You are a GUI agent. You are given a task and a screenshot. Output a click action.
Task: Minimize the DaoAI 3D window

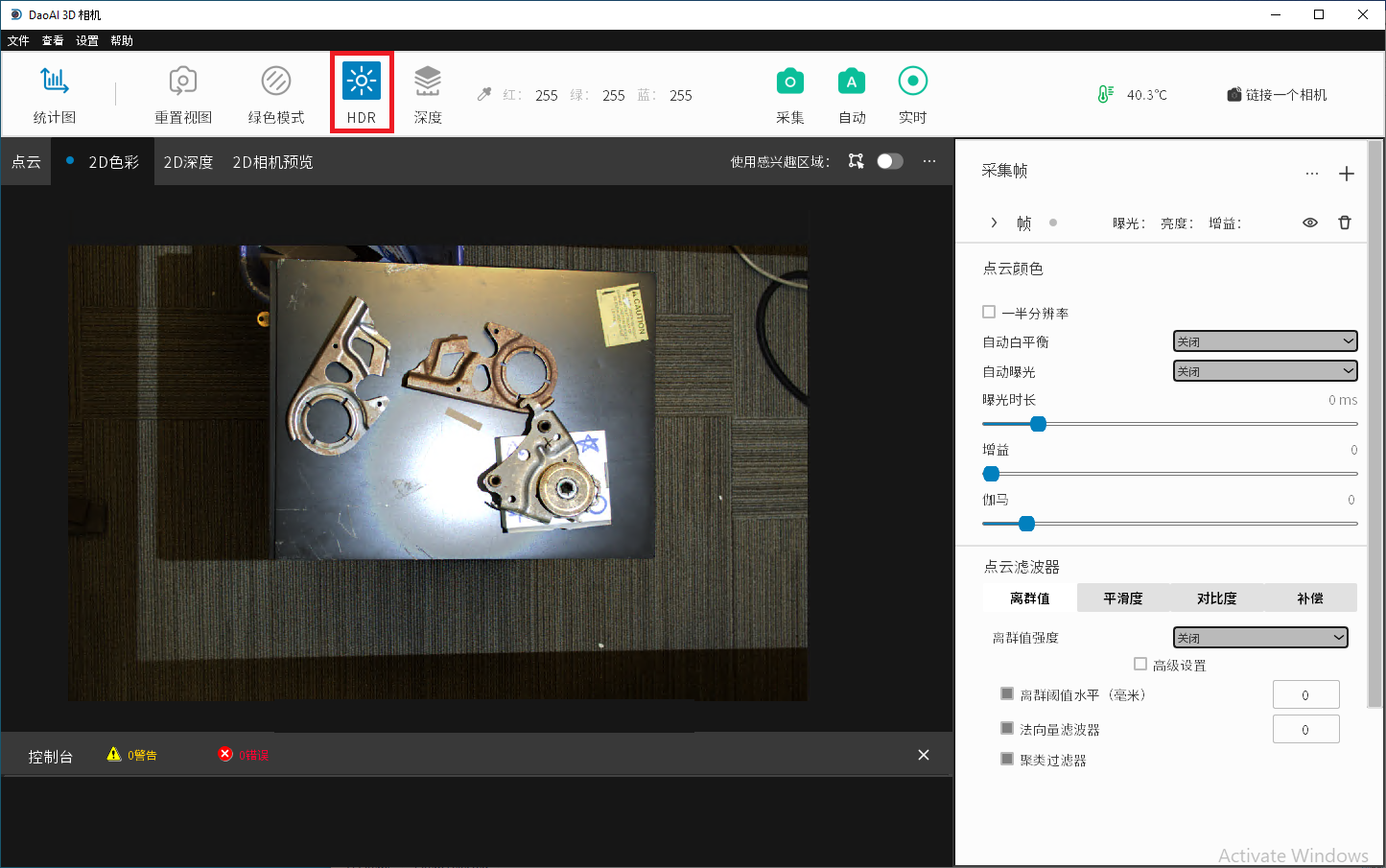point(1276,14)
